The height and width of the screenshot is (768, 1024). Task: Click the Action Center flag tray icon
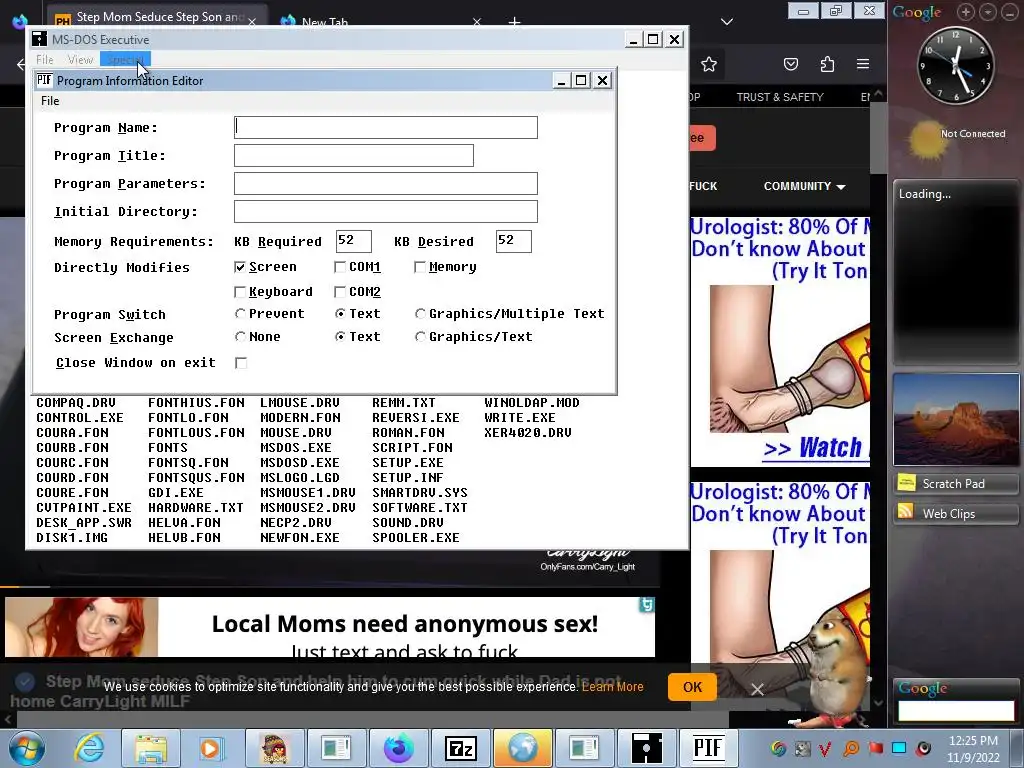[x=875, y=748]
